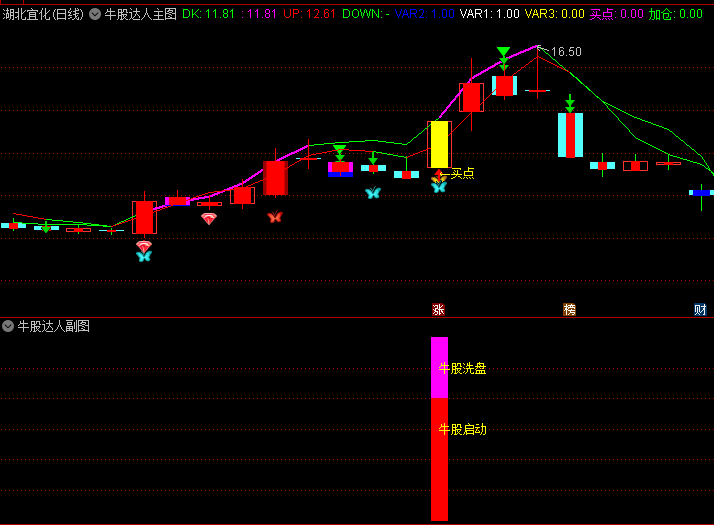The image size is (714, 525).
Task: Select the red 牛股启动 bar segment
Action: [439, 459]
